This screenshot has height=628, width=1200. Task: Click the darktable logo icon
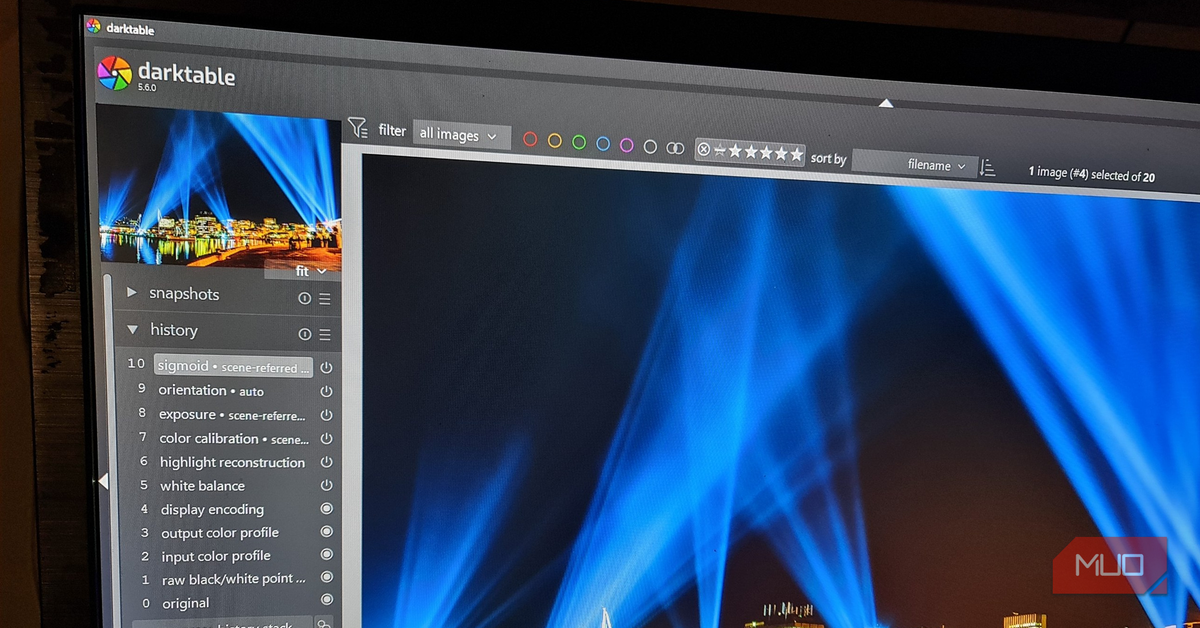point(114,73)
